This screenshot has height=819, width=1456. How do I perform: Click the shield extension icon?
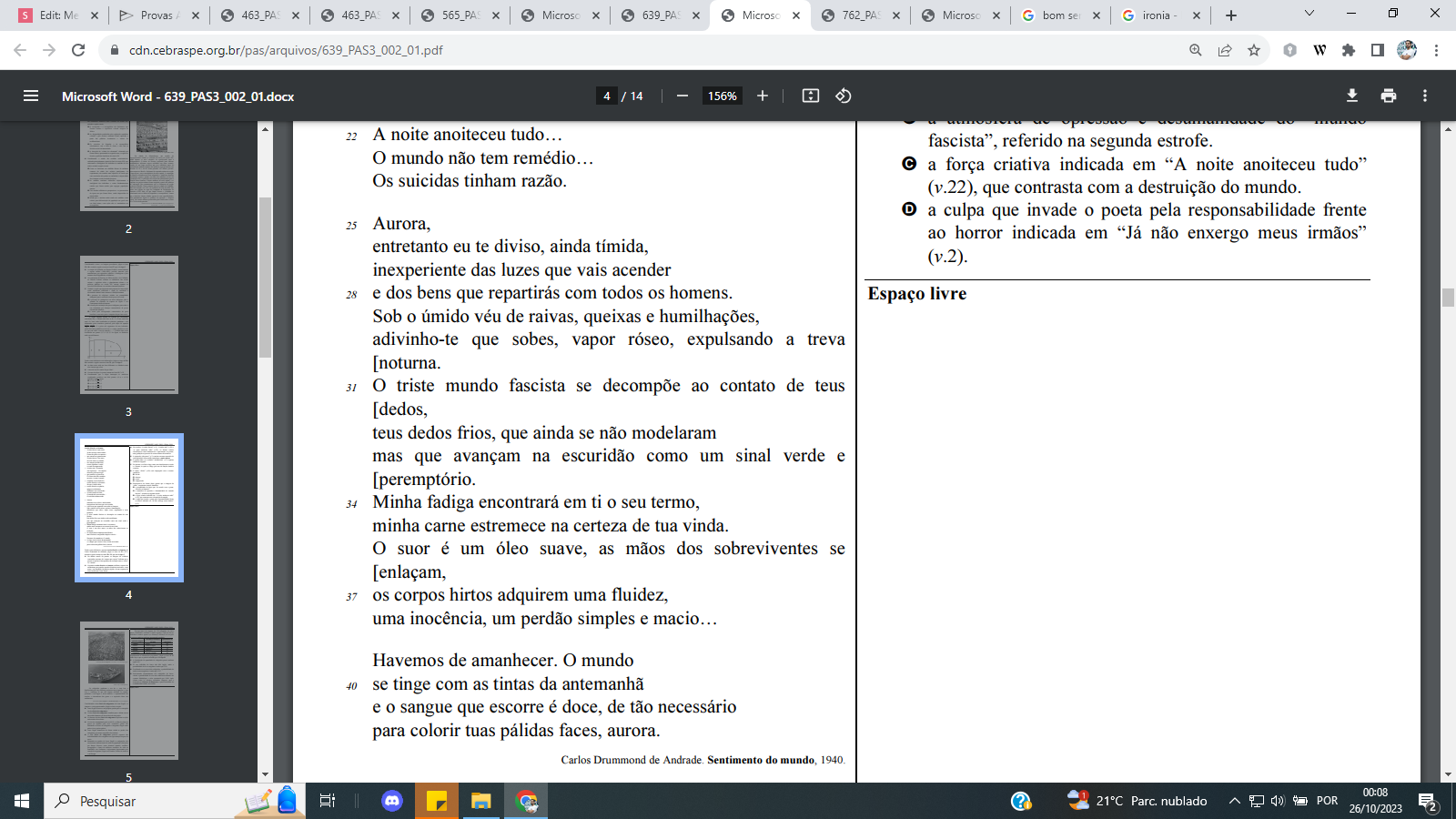pos(1289,50)
